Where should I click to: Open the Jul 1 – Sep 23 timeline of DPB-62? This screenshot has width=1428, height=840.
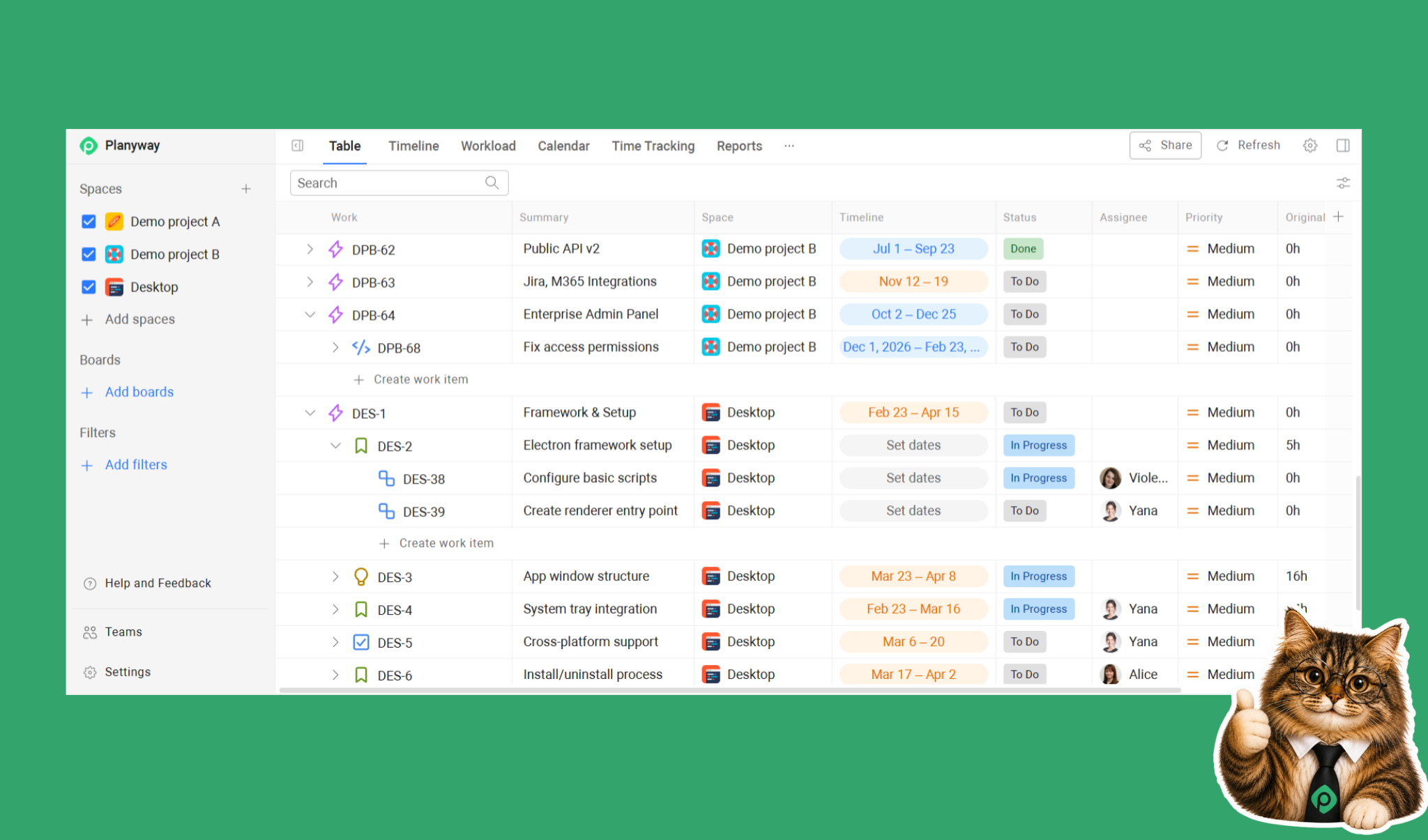click(913, 248)
